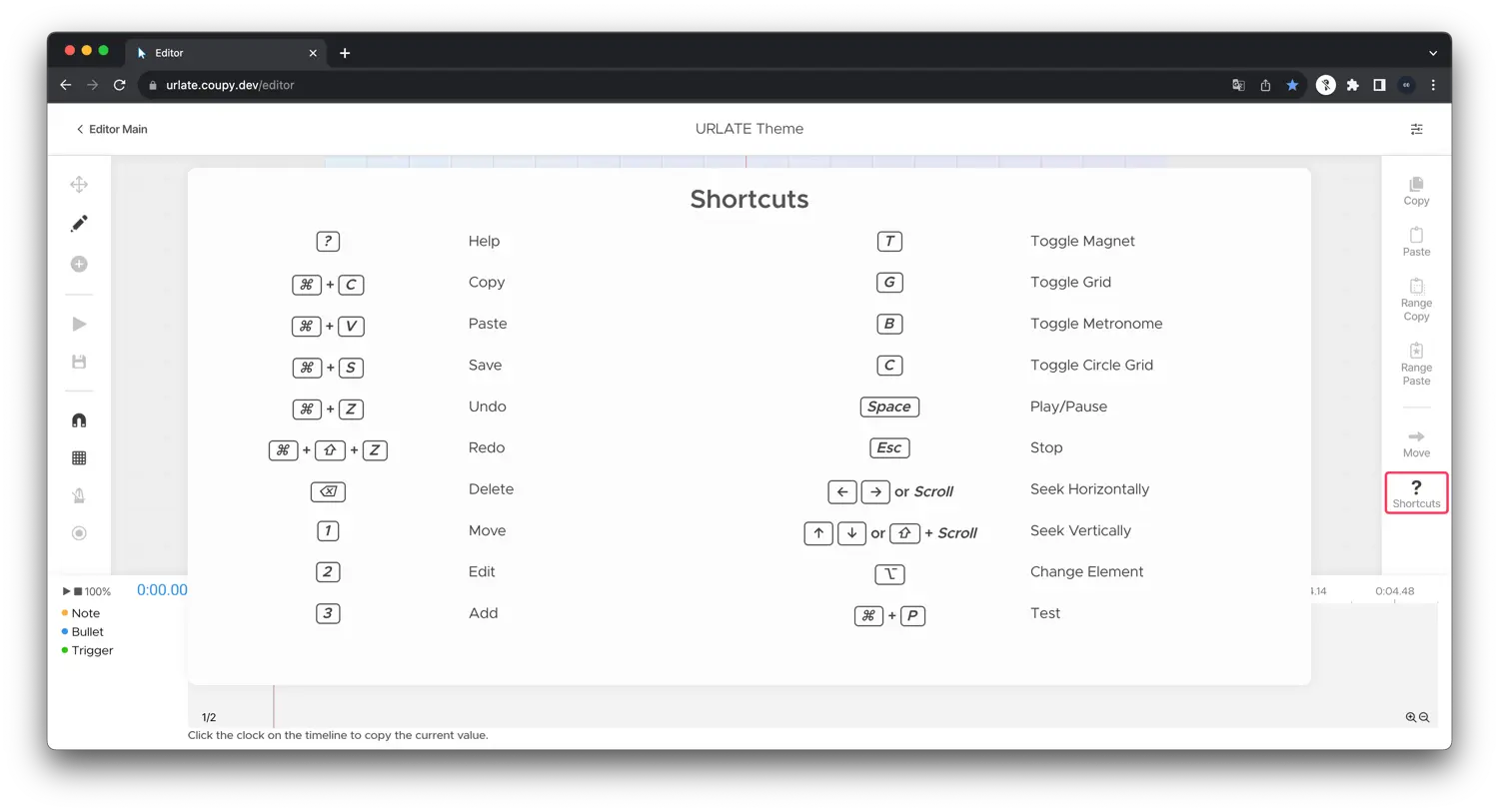
Task: Open the browser tab list chevron
Action: pos(1433,52)
